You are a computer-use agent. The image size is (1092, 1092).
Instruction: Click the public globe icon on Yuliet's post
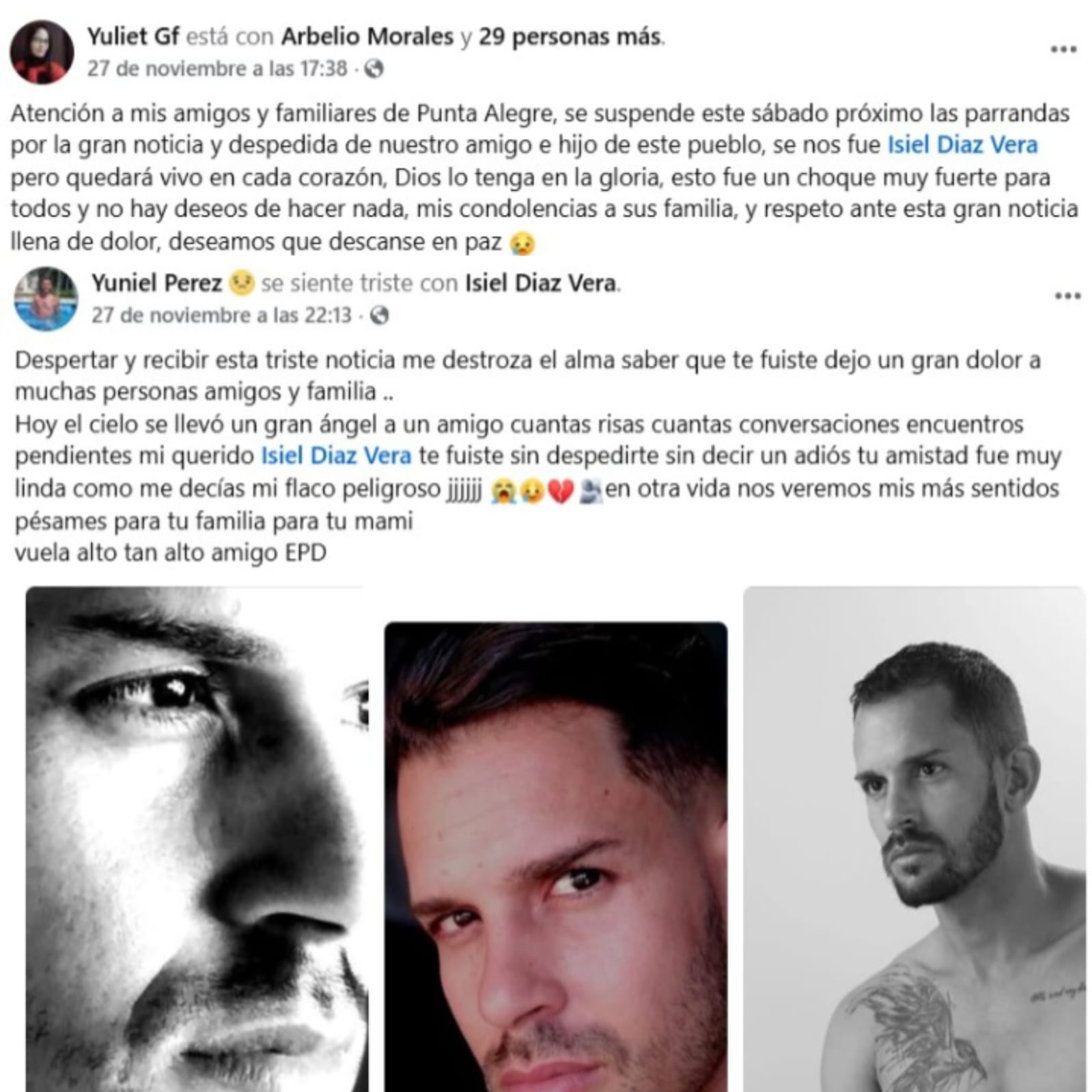click(x=374, y=69)
